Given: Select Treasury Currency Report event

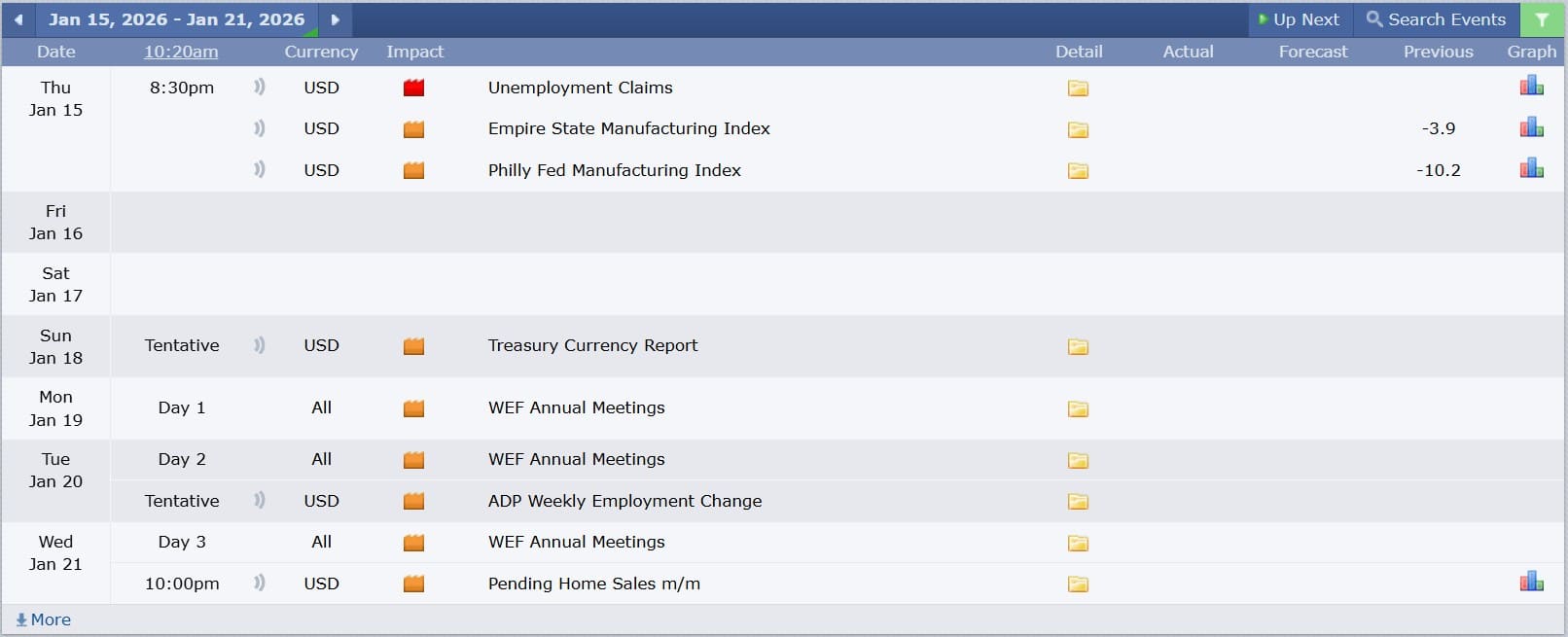Looking at the screenshot, I should [x=592, y=345].
